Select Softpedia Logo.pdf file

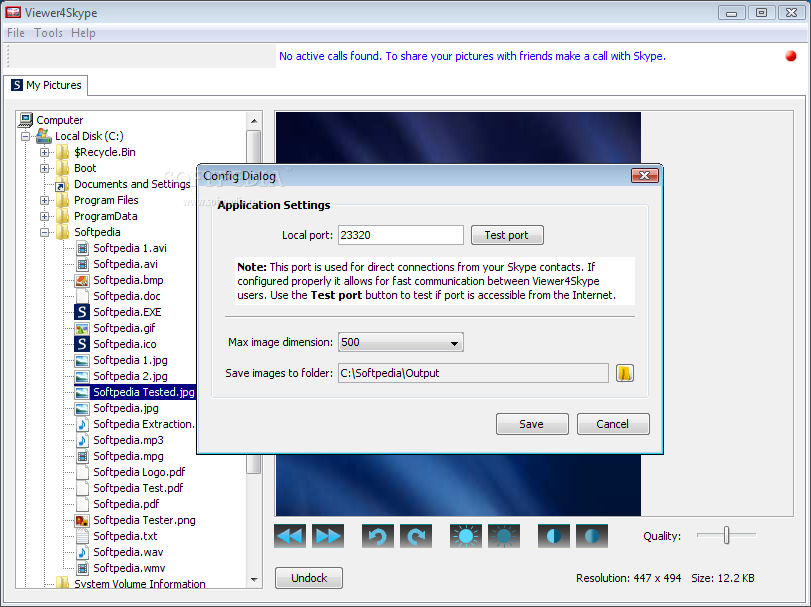(139, 472)
